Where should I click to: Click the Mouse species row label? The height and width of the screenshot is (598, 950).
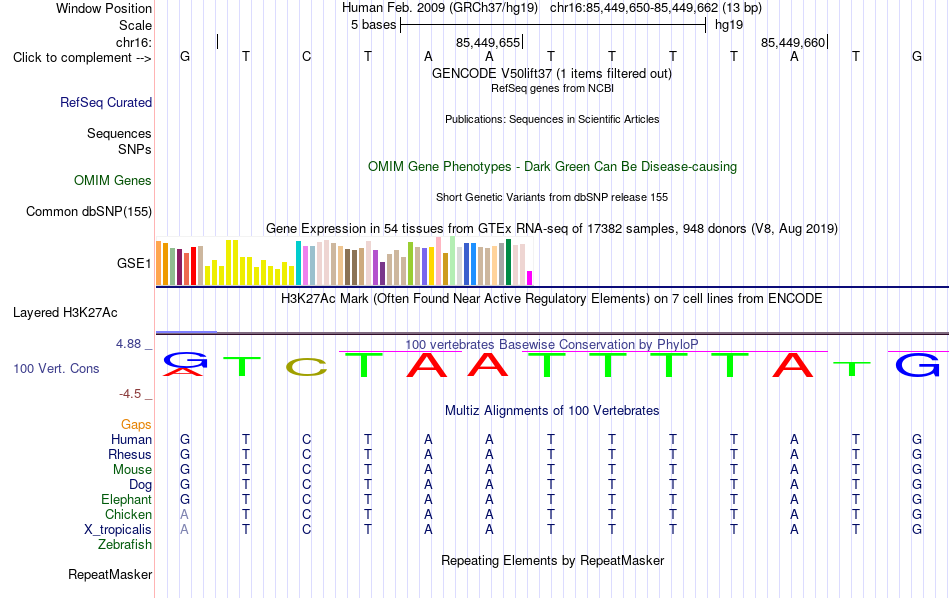coord(133,470)
